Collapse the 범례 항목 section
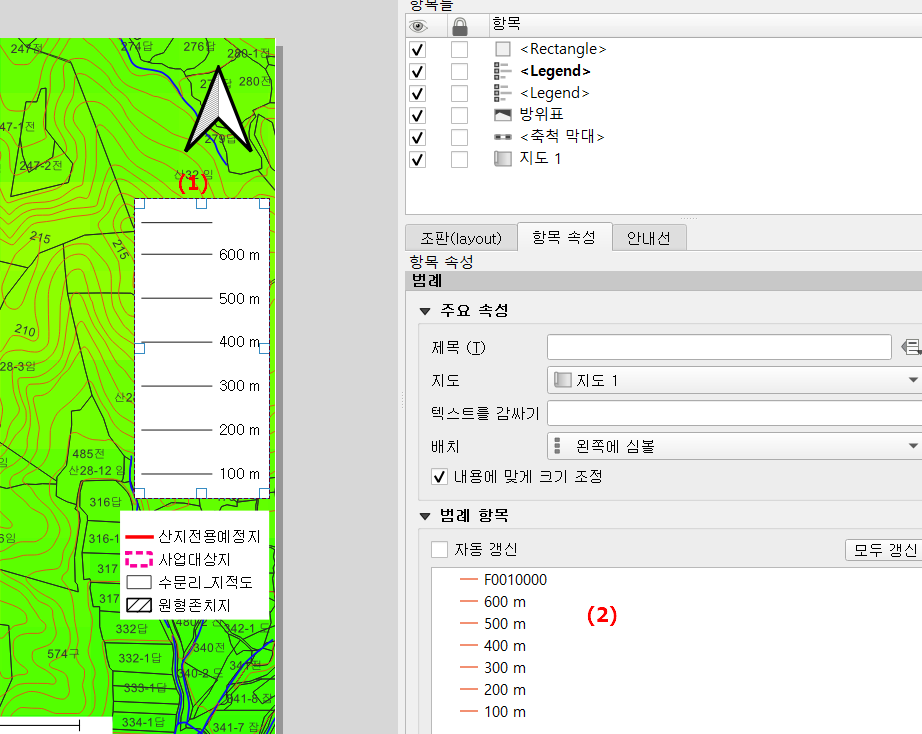This screenshot has height=734, width=922. coord(425,516)
